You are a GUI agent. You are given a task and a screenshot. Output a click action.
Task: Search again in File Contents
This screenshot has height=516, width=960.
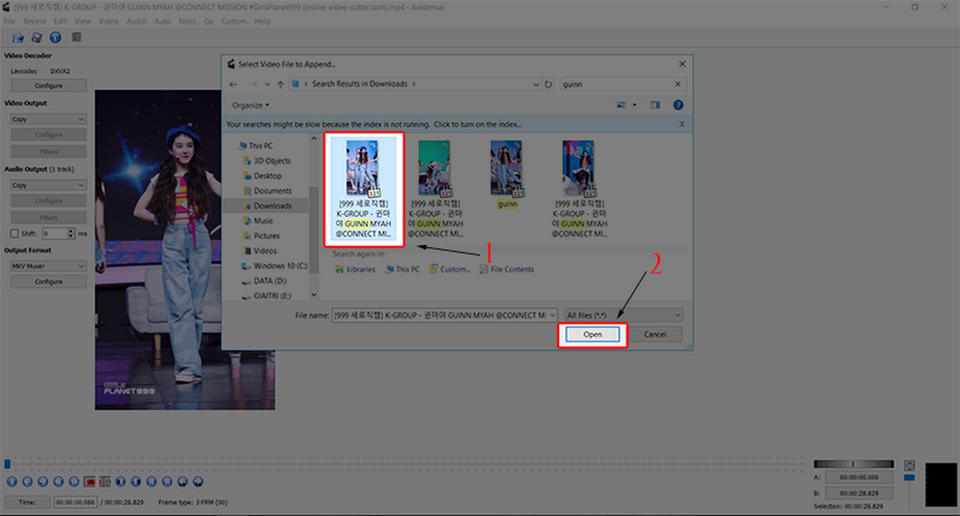[507, 269]
